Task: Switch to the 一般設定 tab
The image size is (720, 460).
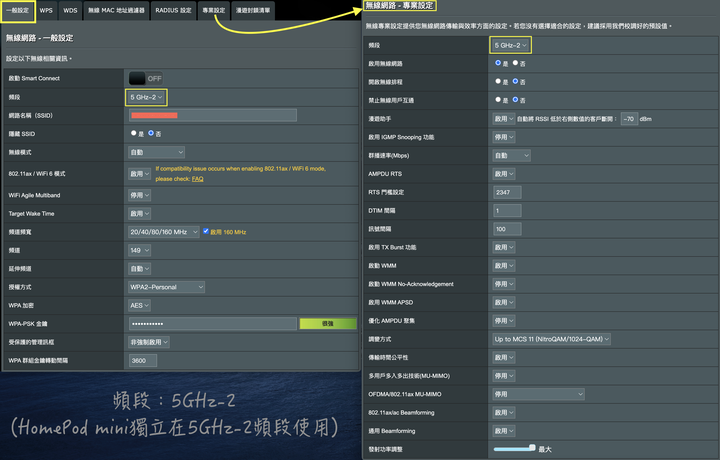Action: pos(17,11)
